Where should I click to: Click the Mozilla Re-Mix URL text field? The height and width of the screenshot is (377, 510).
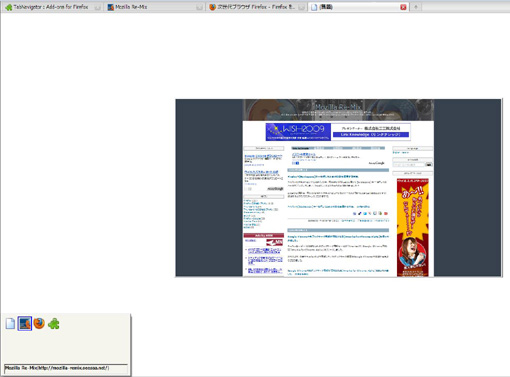[x=66, y=368]
